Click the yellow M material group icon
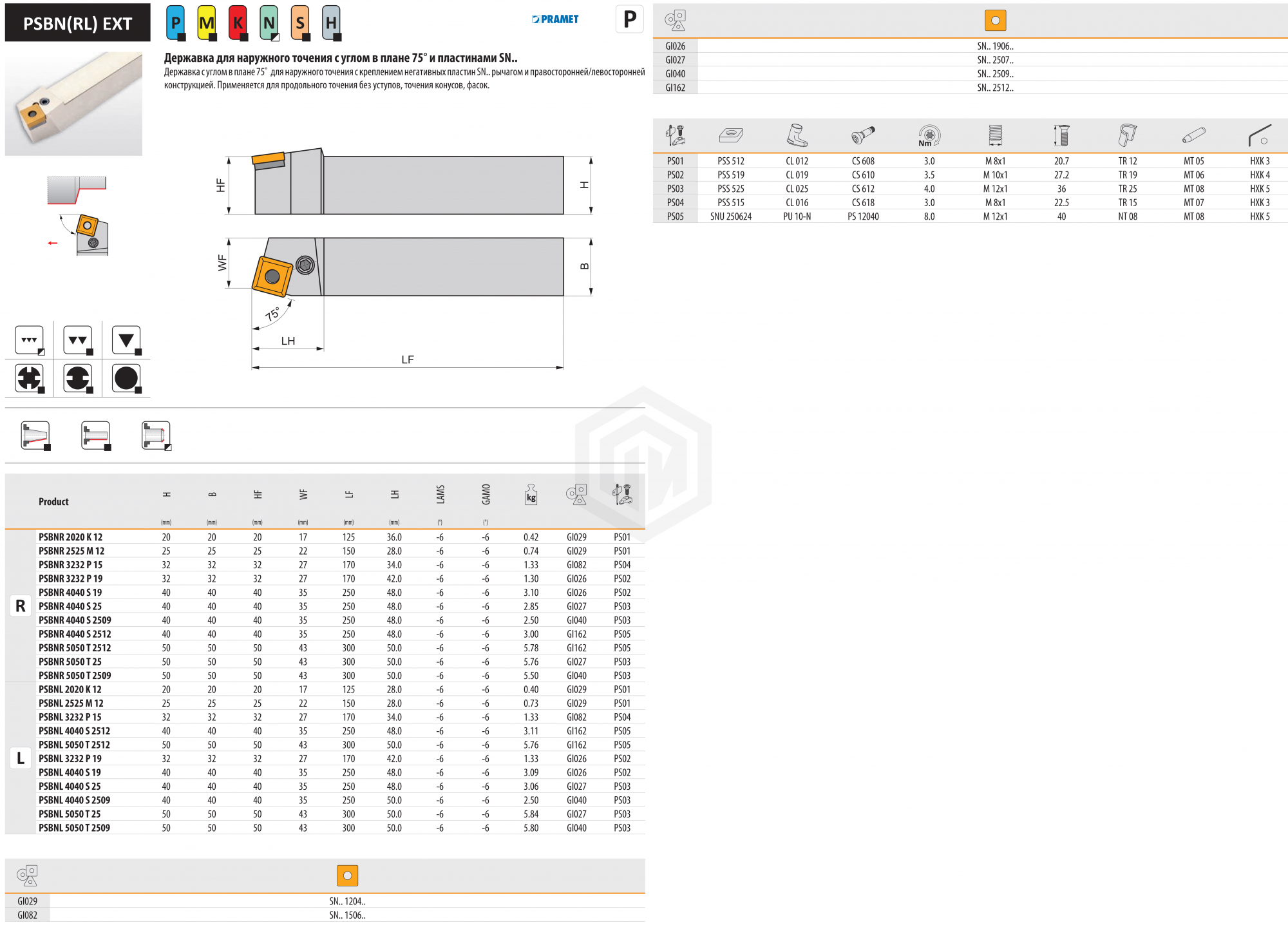The image size is (1288, 927). coord(206,23)
